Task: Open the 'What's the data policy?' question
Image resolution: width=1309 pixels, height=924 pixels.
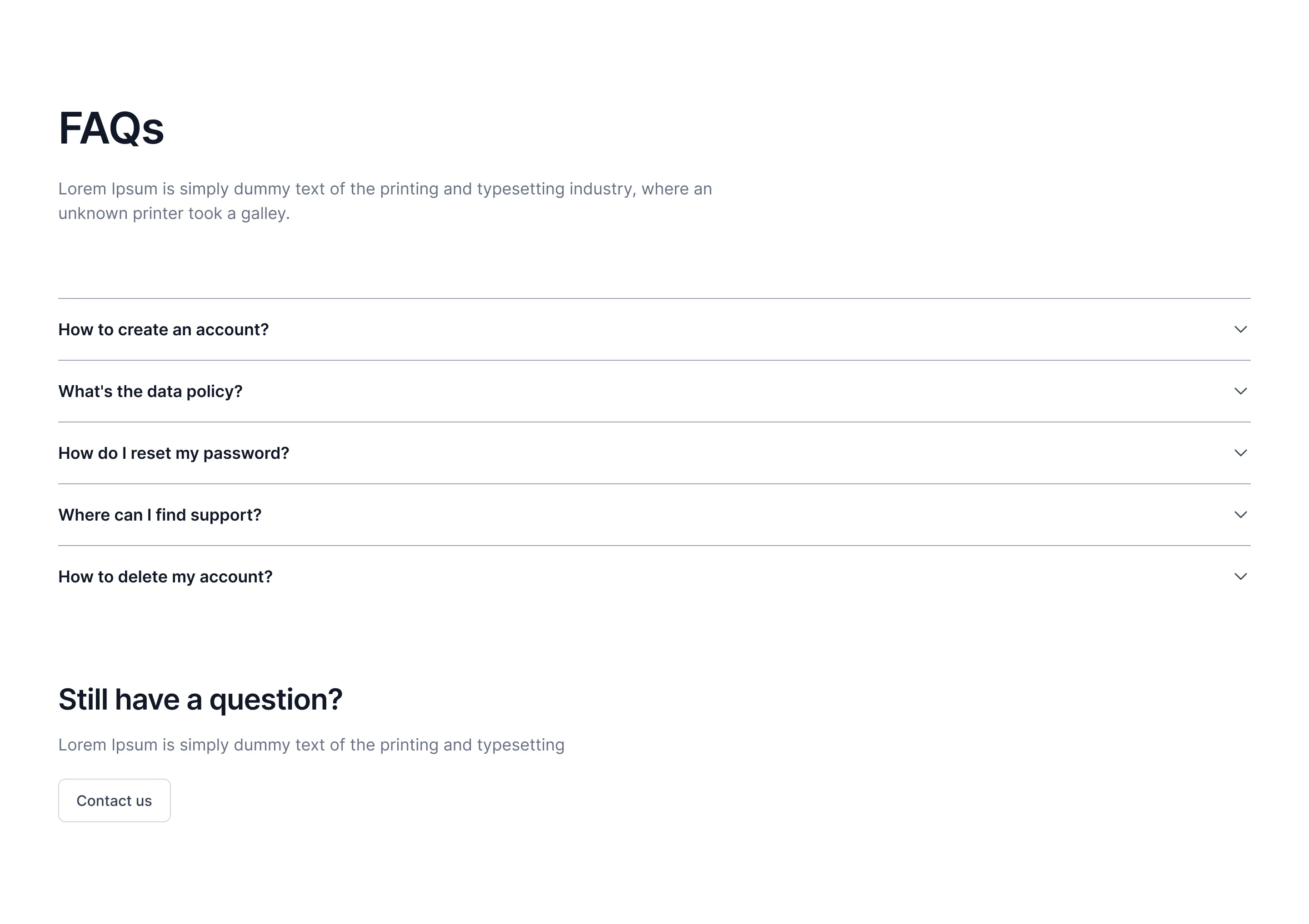Action: tap(150, 392)
